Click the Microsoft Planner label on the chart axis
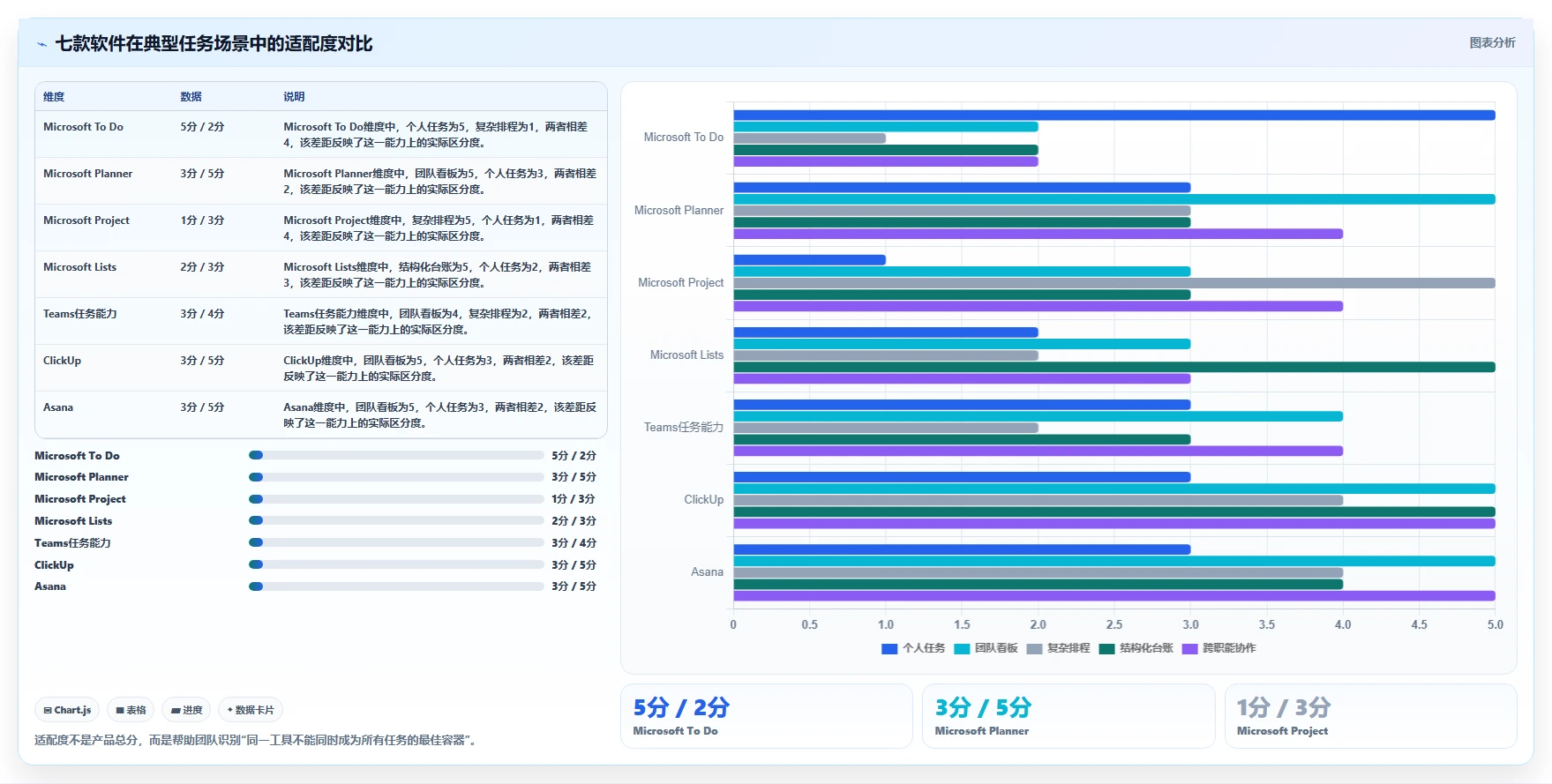 coord(679,211)
